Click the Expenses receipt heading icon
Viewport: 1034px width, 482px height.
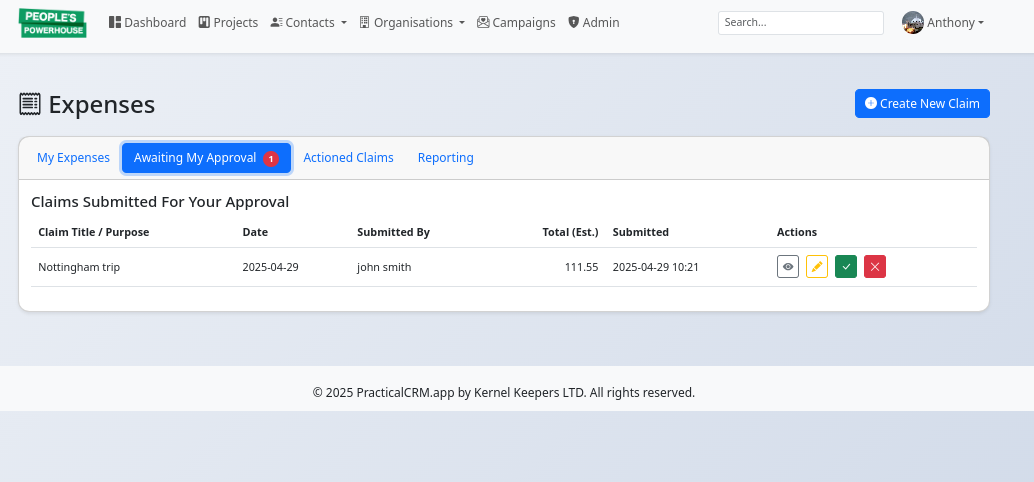(x=29, y=104)
